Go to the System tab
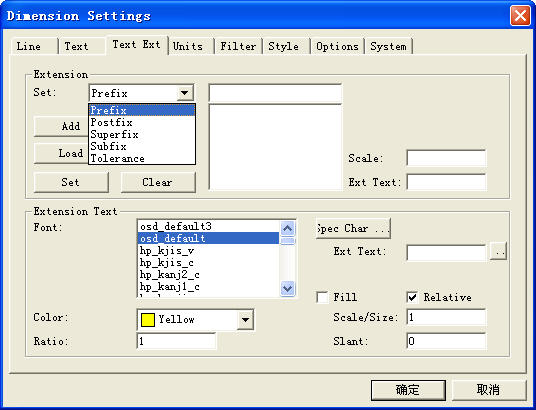The height and width of the screenshot is (410, 536). click(389, 46)
